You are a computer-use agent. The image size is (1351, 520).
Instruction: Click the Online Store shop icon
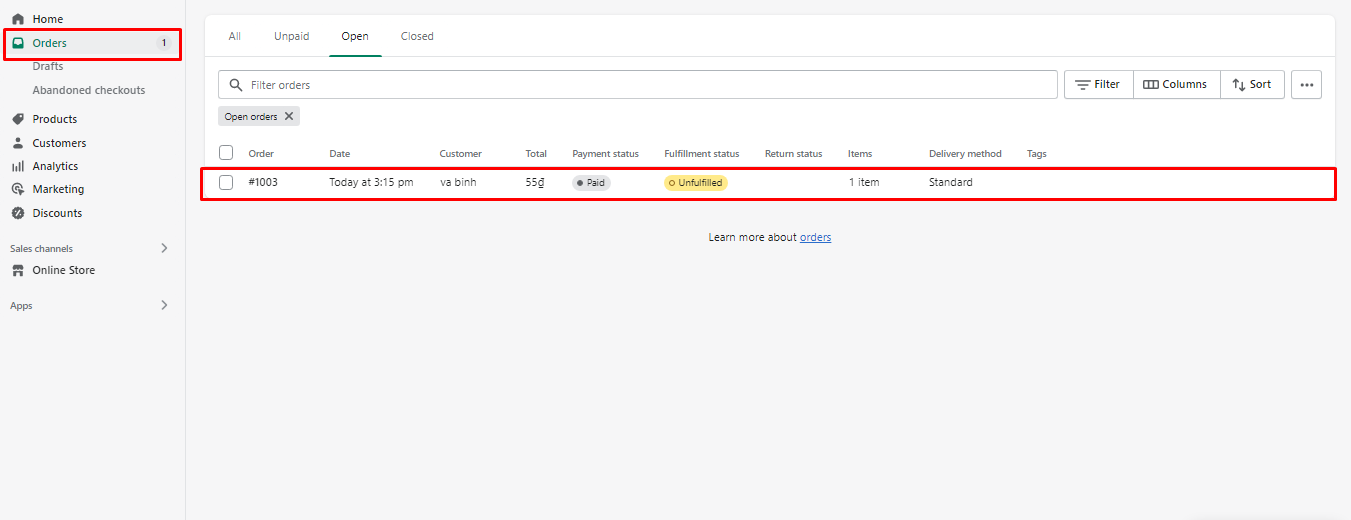(x=18, y=270)
